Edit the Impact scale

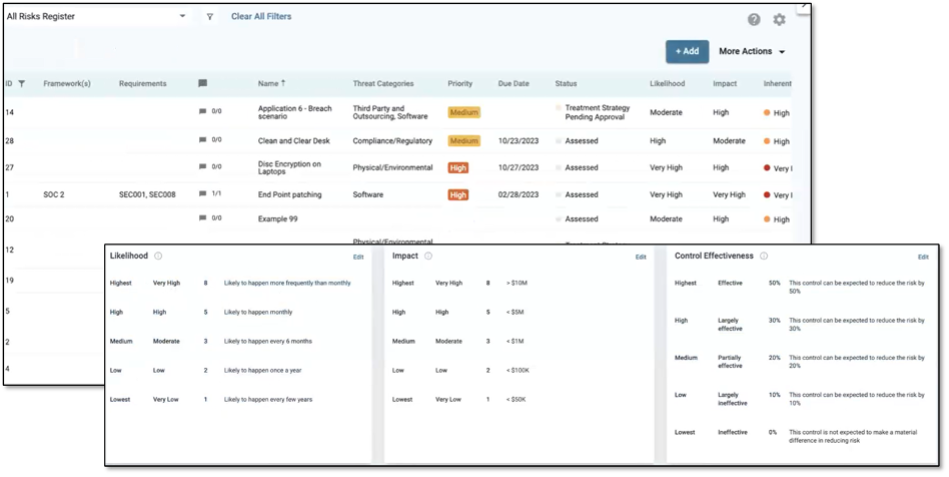641,257
